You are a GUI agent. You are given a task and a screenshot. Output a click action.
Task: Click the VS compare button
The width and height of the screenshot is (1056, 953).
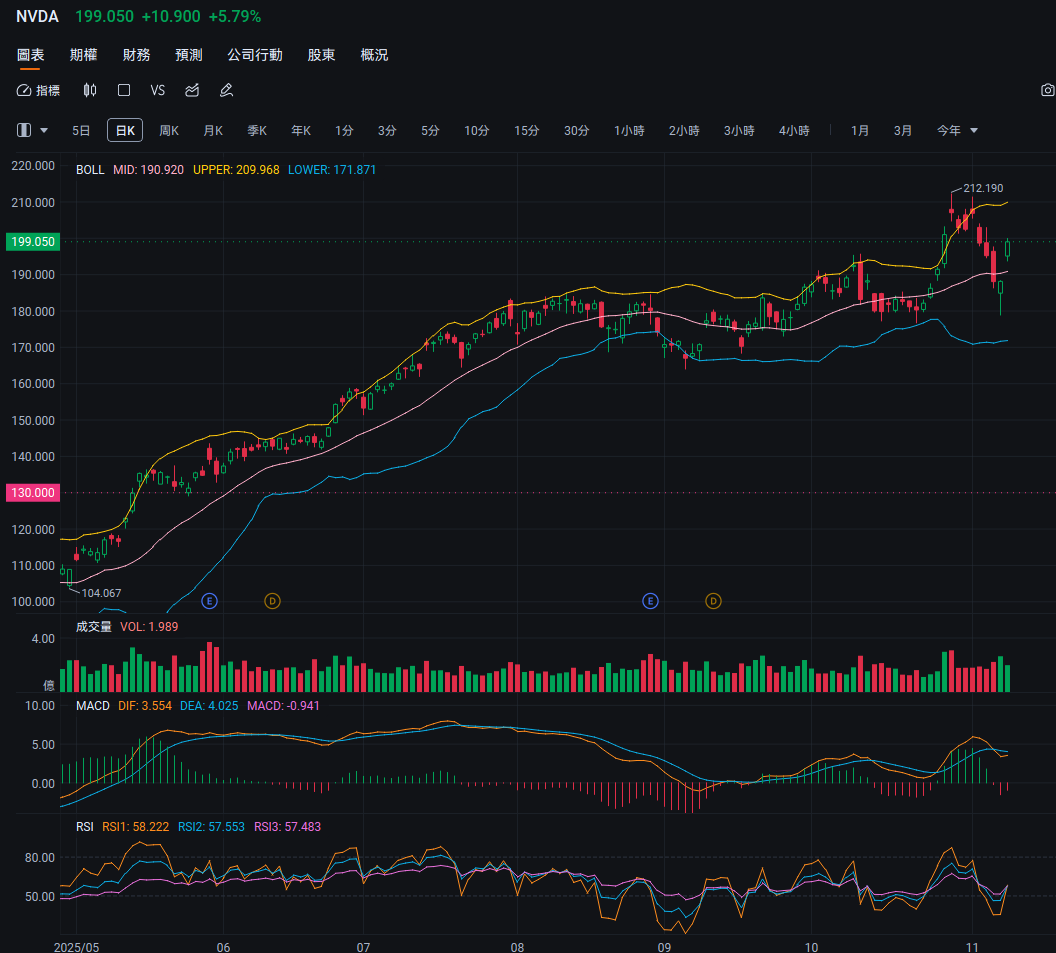158,90
